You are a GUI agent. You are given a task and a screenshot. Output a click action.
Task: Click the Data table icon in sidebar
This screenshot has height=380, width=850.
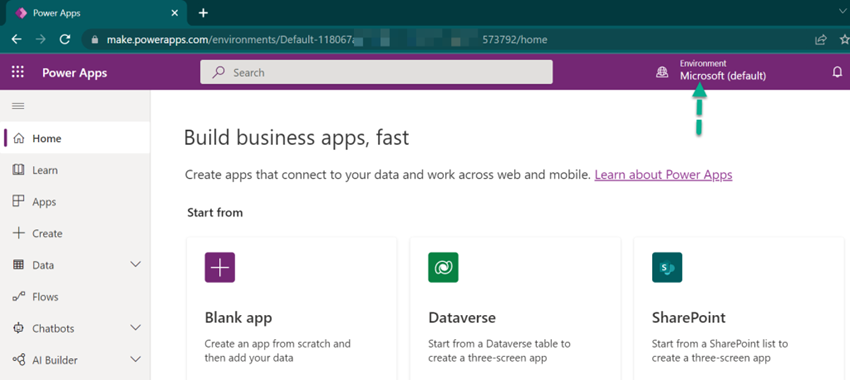(18, 265)
